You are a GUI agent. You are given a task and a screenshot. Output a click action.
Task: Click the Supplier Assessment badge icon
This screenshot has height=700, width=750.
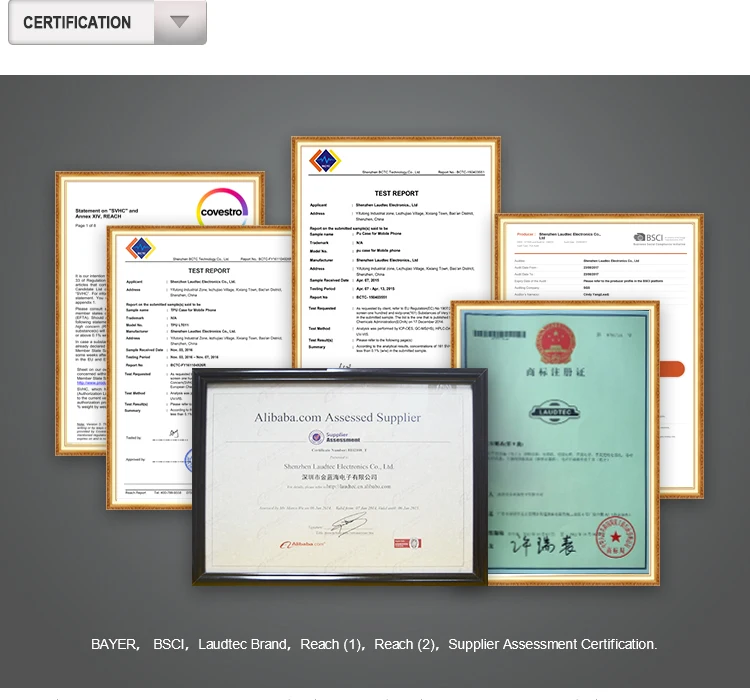point(316,437)
